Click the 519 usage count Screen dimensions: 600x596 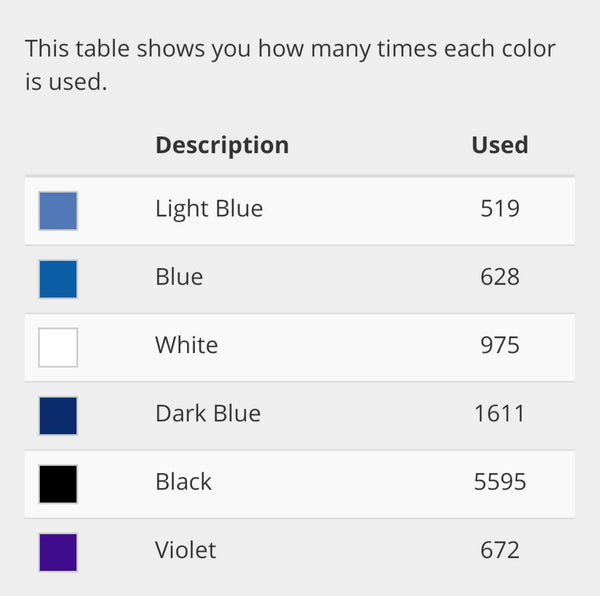coord(499,209)
